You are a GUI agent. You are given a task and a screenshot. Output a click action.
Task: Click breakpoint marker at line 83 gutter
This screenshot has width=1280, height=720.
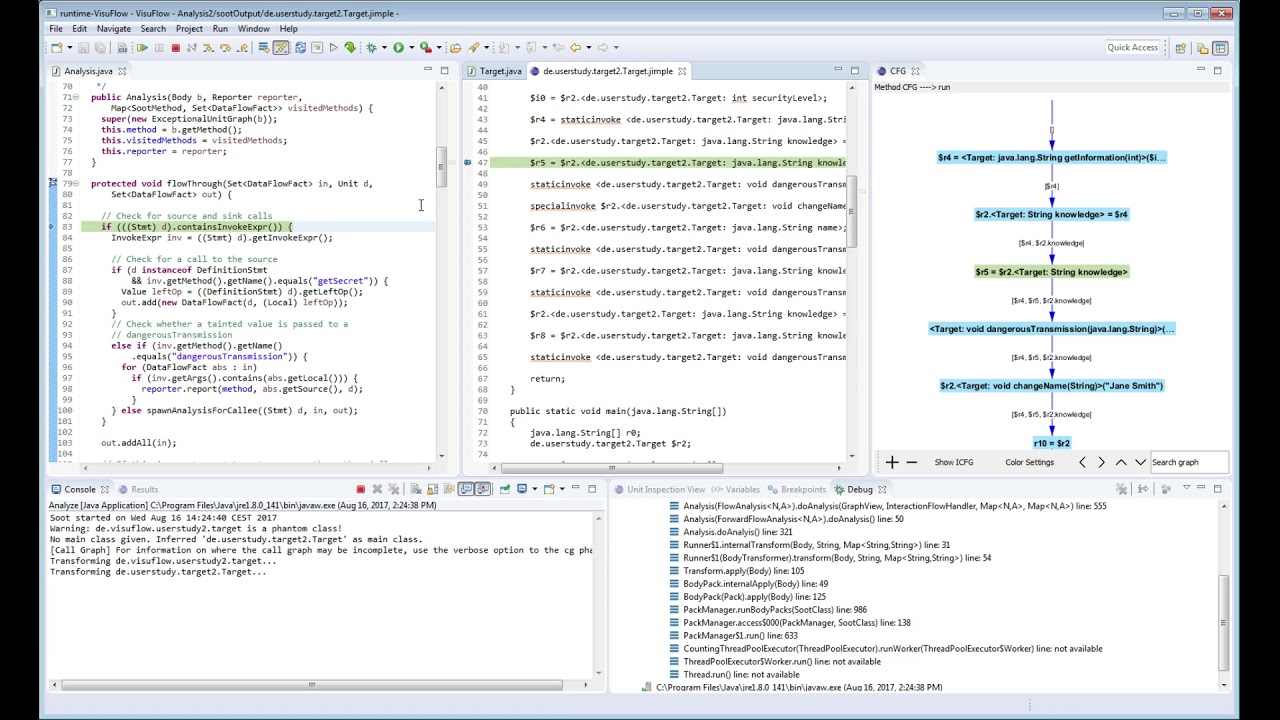[x=52, y=227]
